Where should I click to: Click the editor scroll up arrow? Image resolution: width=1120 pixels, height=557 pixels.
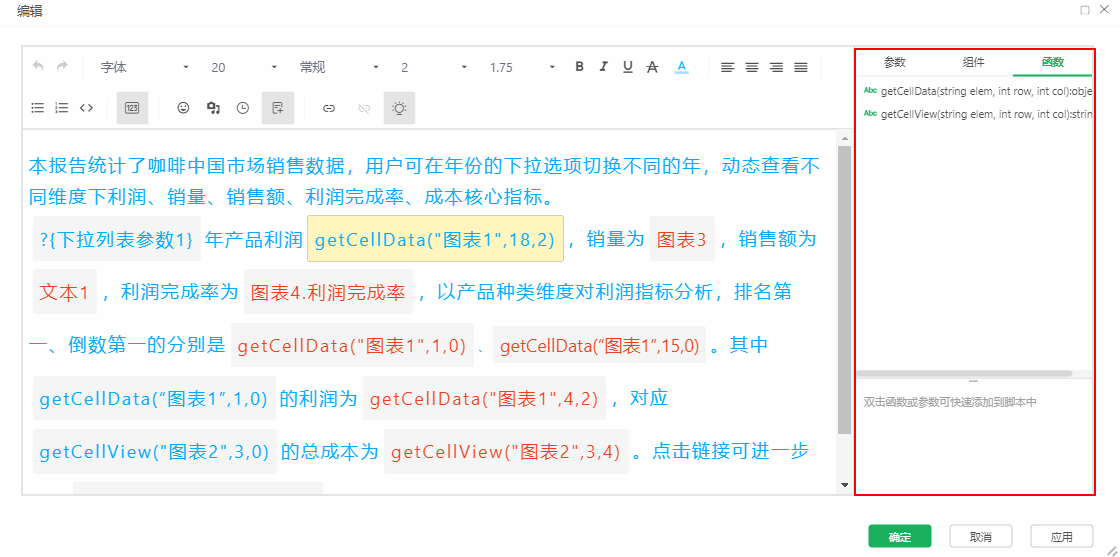pos(844,138)
